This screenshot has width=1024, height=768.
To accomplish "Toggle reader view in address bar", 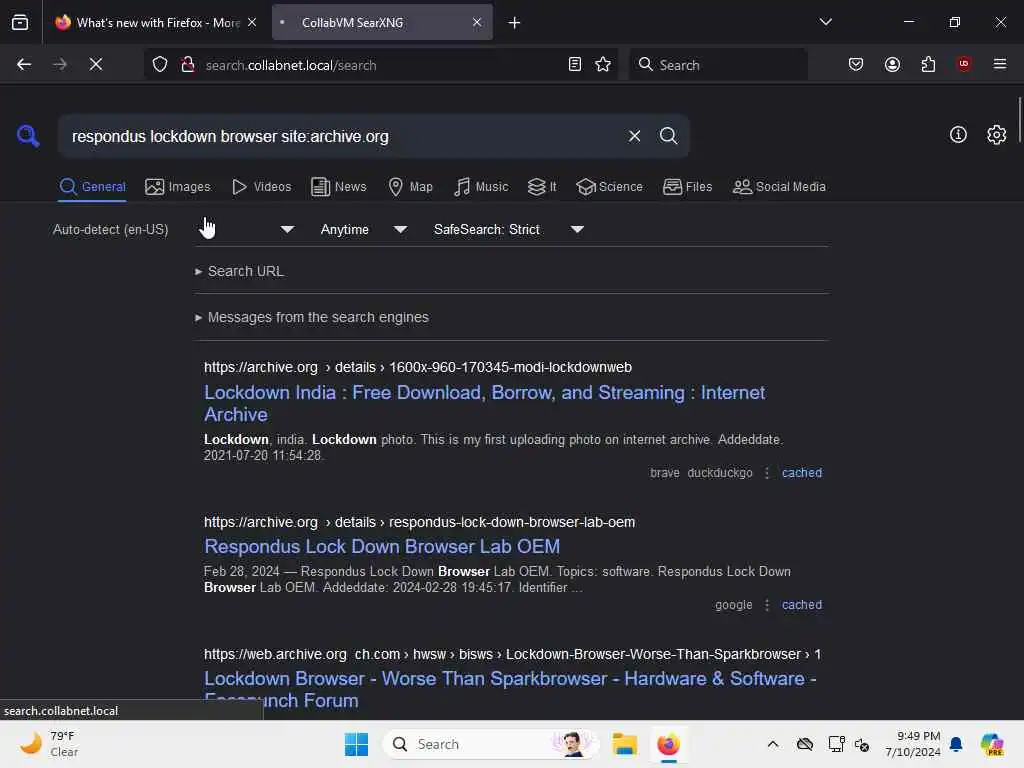I will pos(575,65).
